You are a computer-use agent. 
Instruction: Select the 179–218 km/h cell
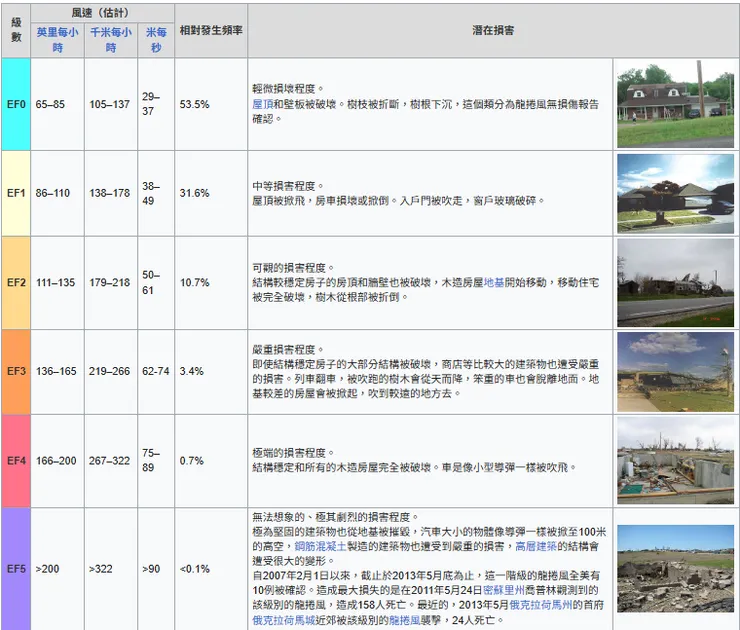[x=111, y=283]
